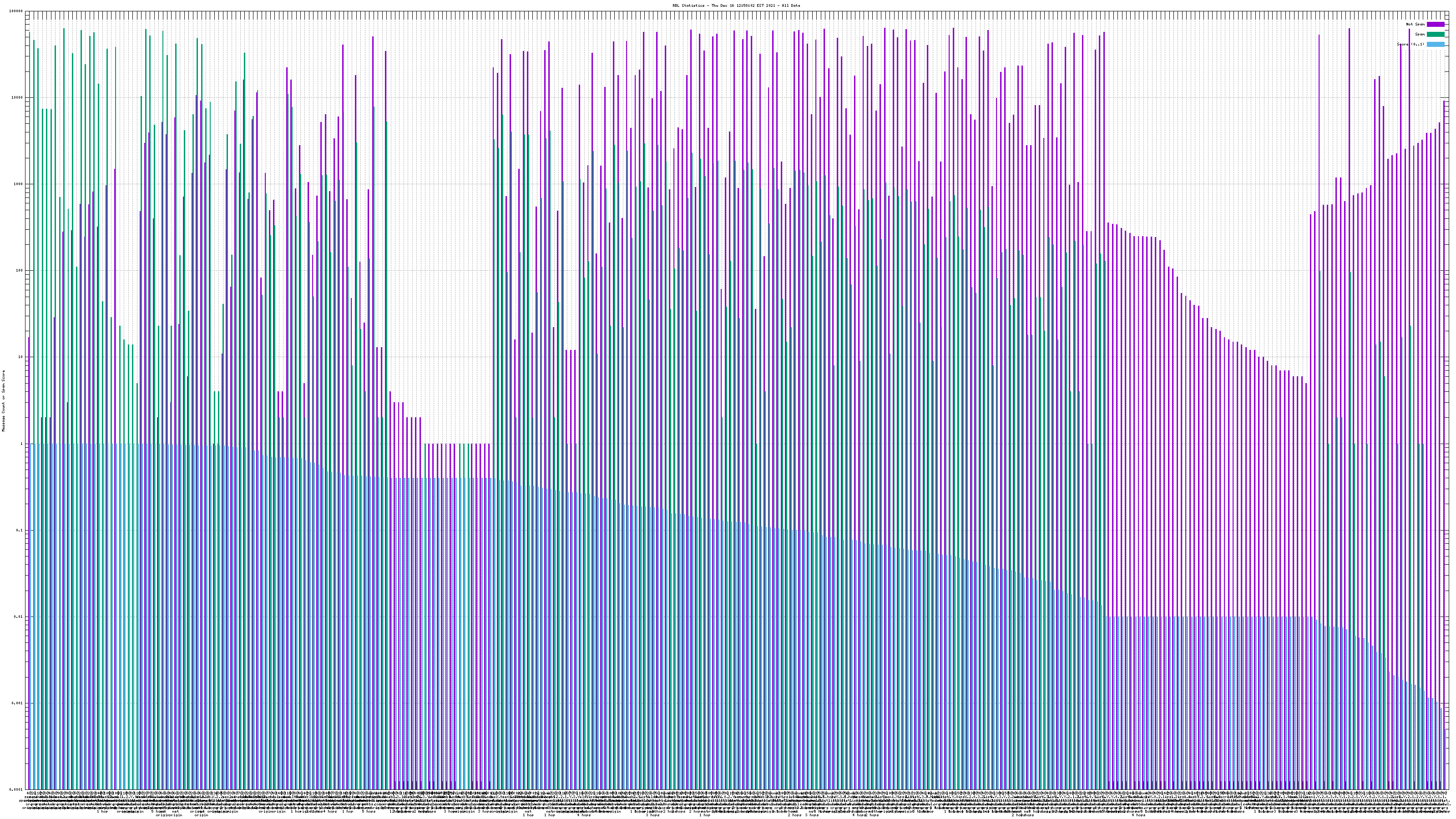Select the 10 y-axis tick label

coord(21,357)
